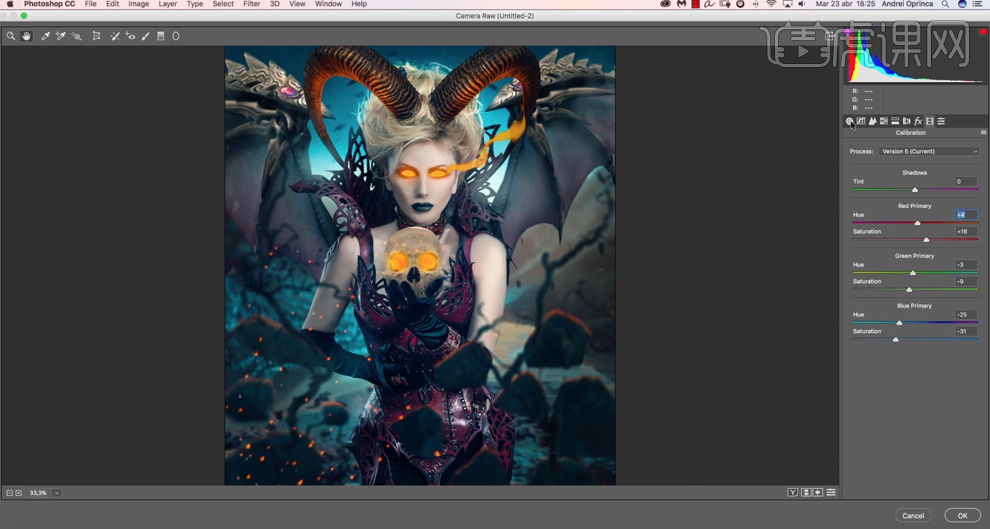Click the OK button

(962, 515)
